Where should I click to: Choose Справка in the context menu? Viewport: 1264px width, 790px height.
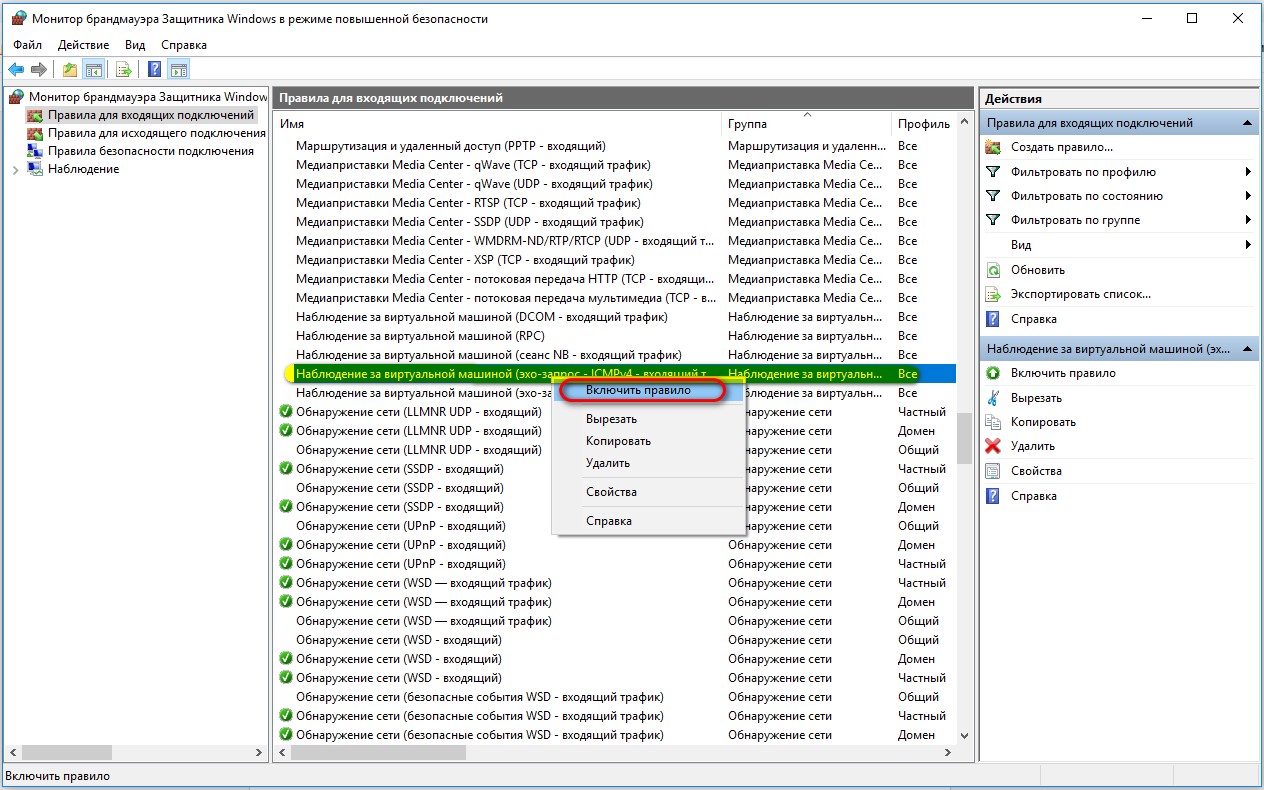(x=649, y=521)
